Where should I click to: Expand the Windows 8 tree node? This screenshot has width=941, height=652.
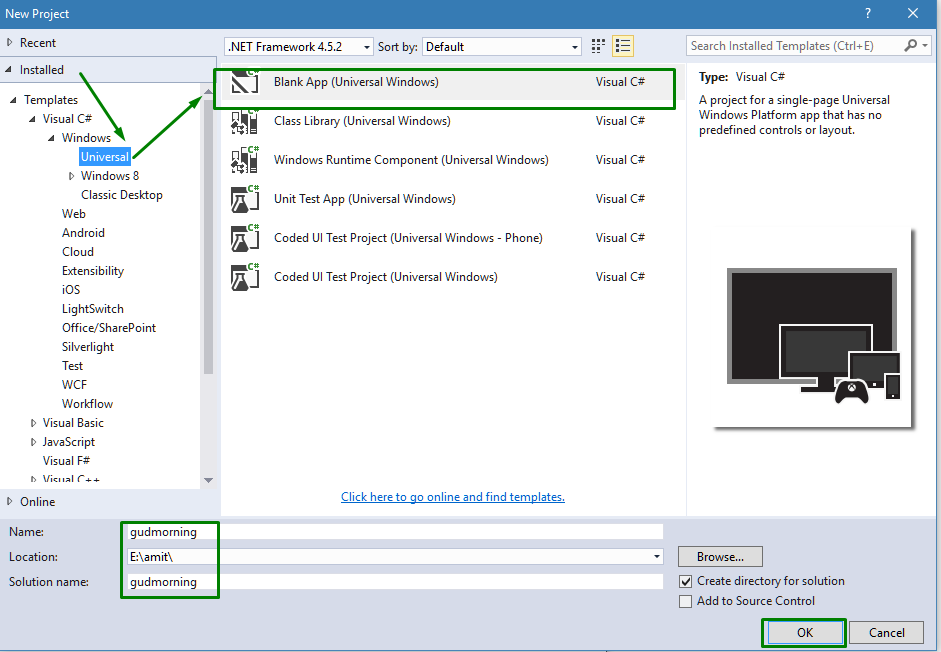(x=71, y=176)
